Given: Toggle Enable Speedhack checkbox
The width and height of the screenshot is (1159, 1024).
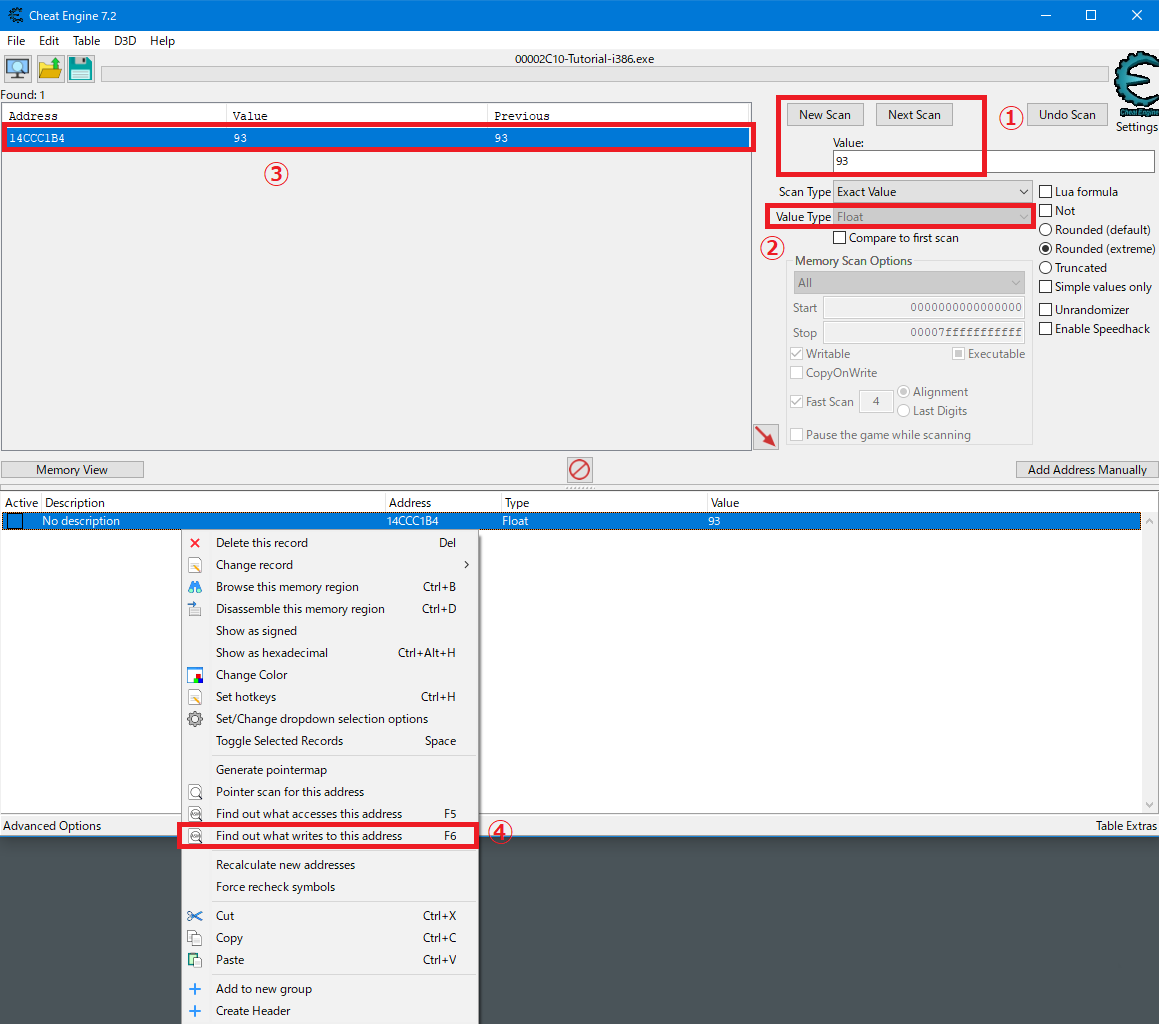Looking at the screenshot, I should pos(1045,329).
